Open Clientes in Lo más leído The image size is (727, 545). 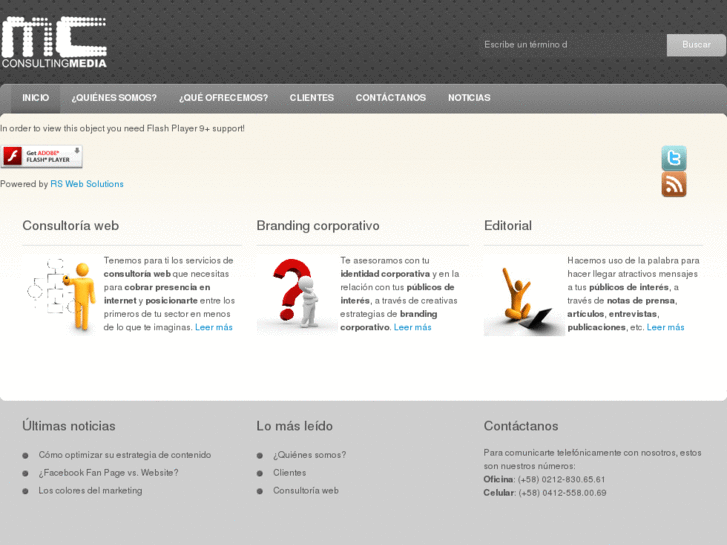289,473
